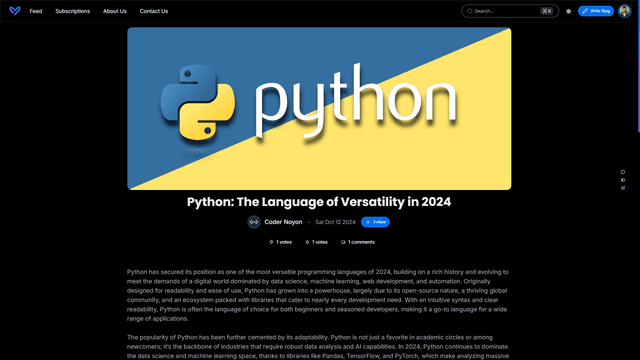The width and height of the screenshot is (640, 360).
Task: Toggle light/dark theme with the sun icon
Action: [x=569, y=11]
